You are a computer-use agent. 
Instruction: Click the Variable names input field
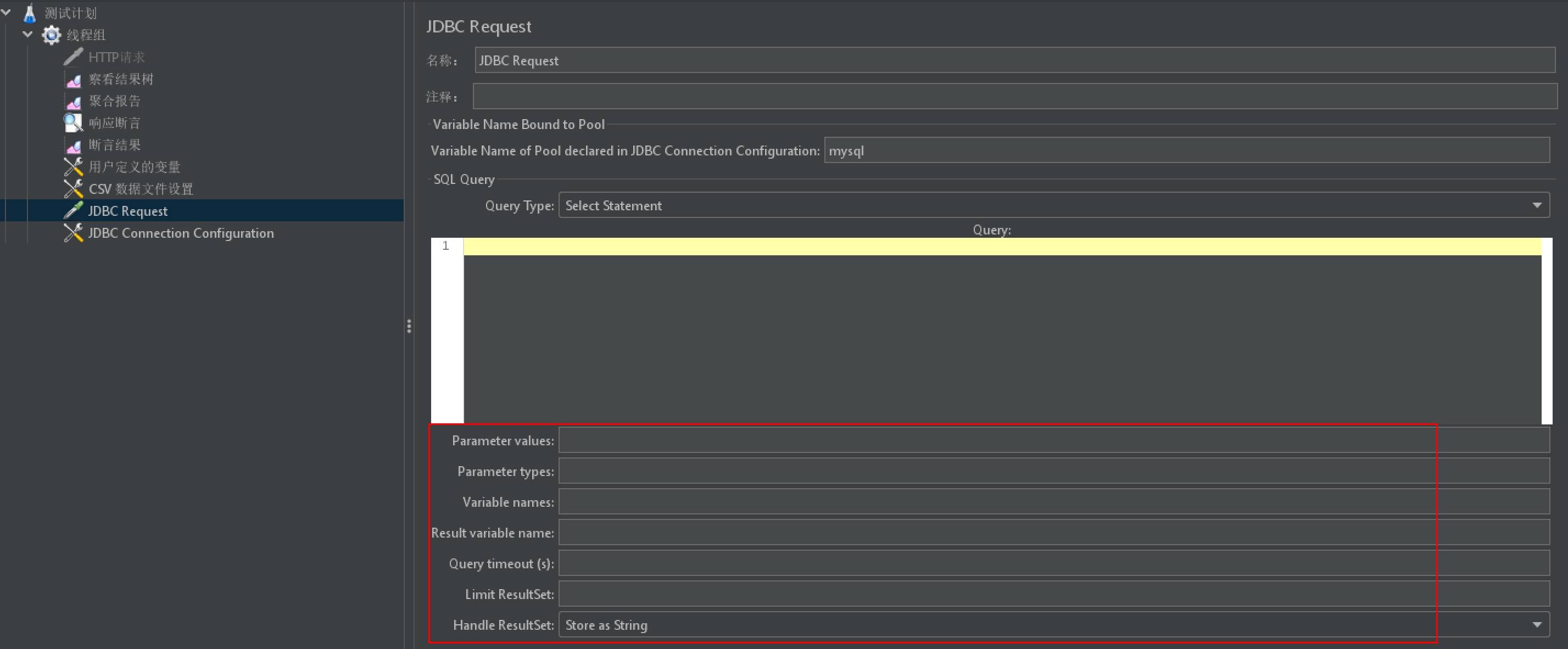click(1054, 502)
